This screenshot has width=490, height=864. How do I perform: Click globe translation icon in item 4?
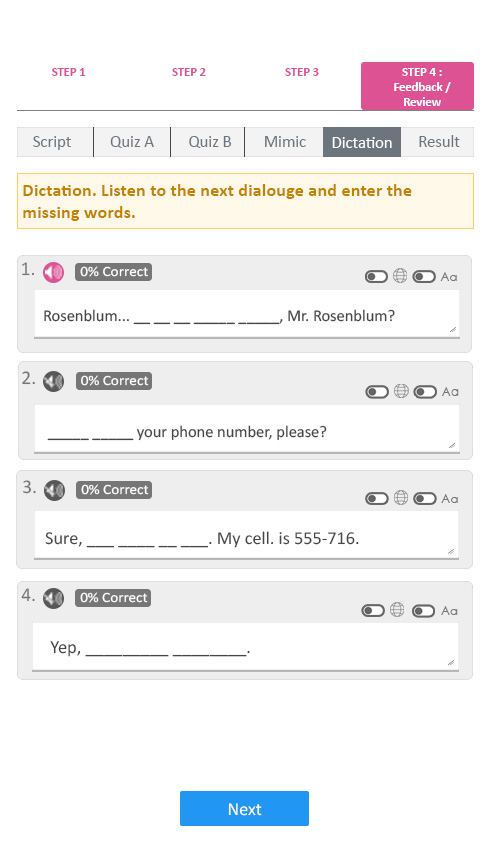[397, 609]
